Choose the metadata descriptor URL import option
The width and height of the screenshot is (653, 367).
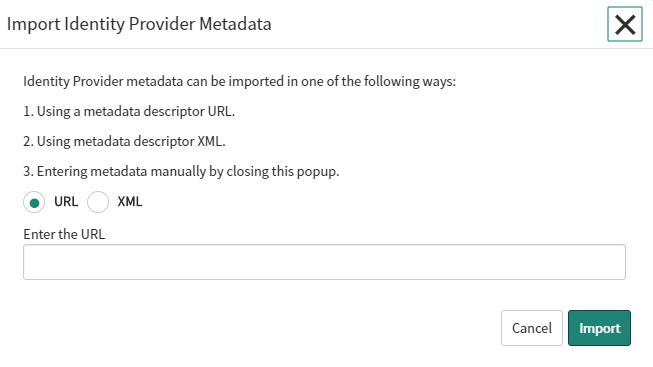point(34,202)
